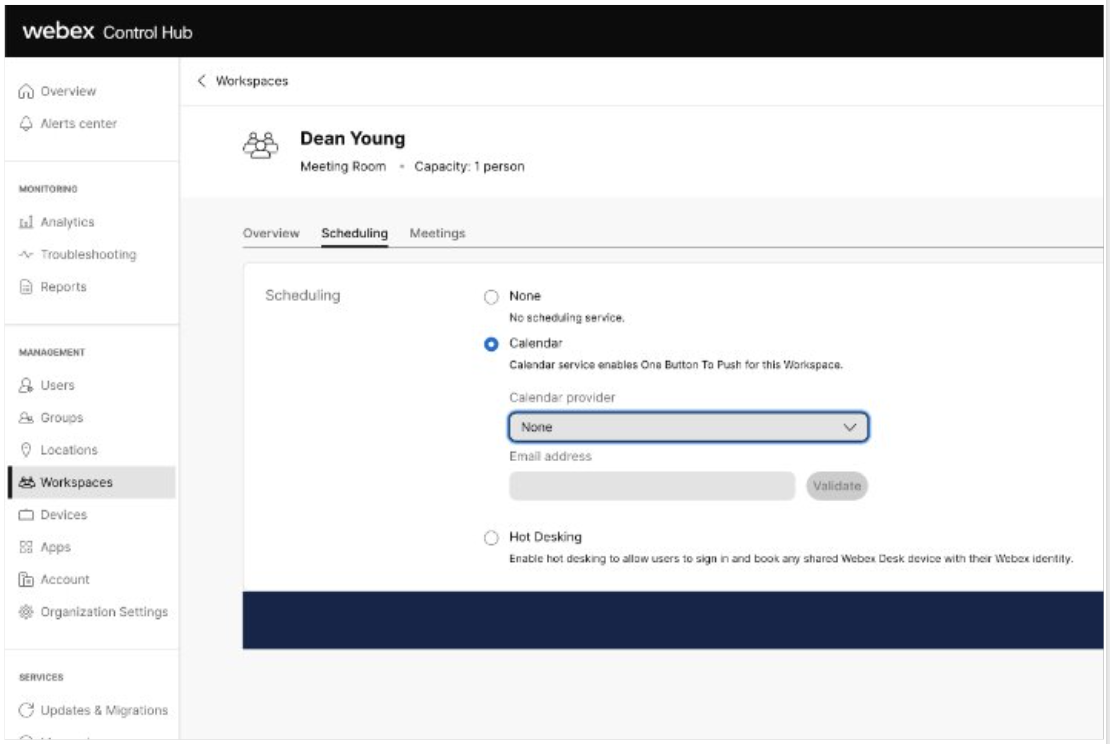This screenshot has width=1110, height=744.
Task: Click the Calendar provider dropdown chevron arrow
Action: click(x=850, y=427)
